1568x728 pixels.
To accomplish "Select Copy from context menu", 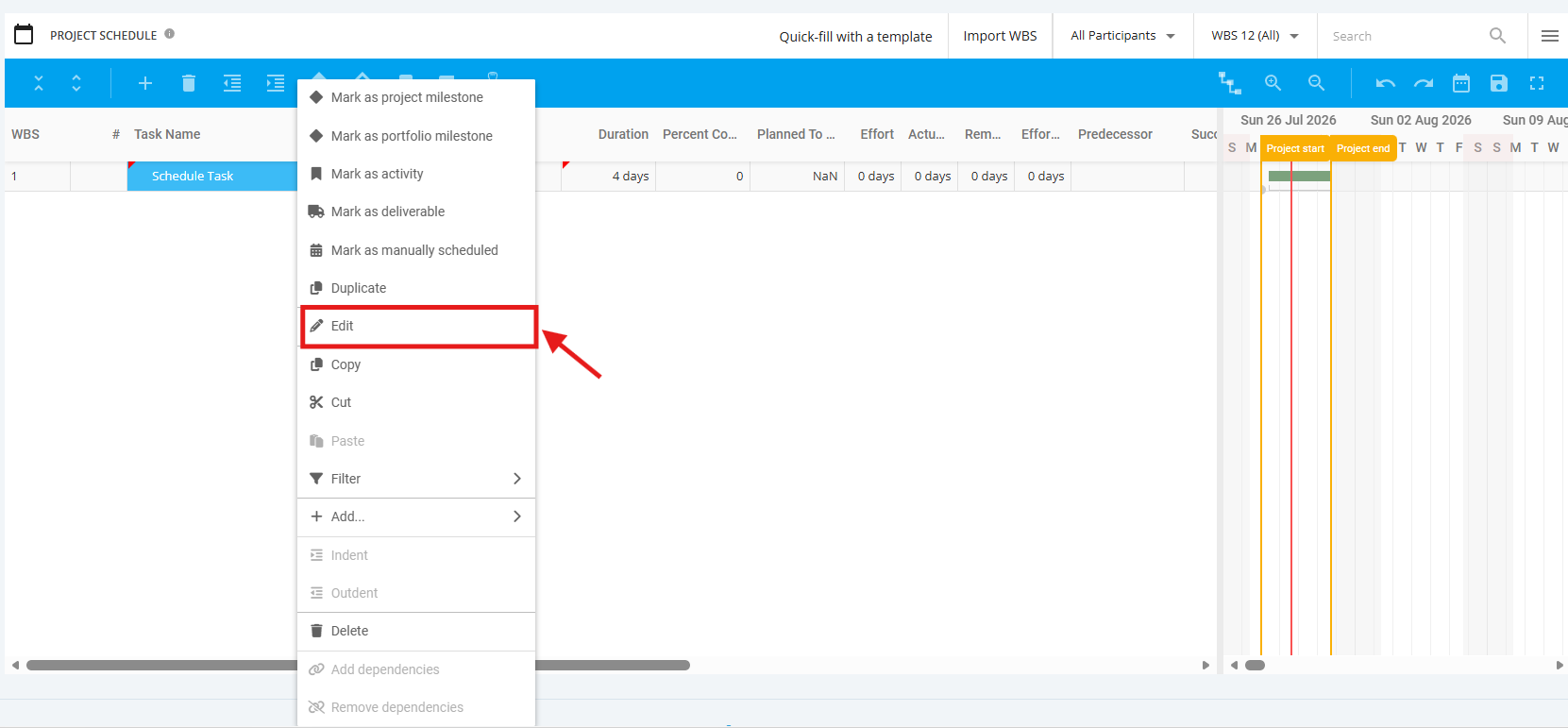I will point(416,364).
